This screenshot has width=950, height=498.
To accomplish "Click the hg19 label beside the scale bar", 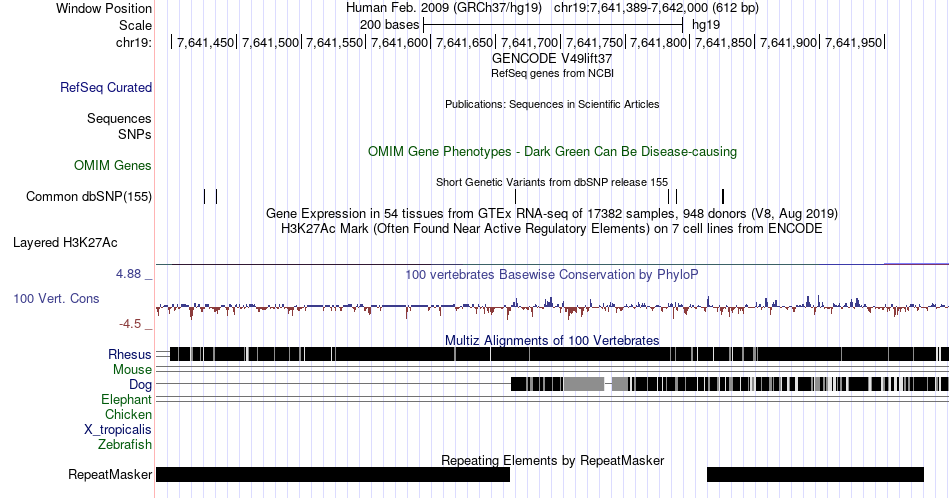I will point(706,25).
